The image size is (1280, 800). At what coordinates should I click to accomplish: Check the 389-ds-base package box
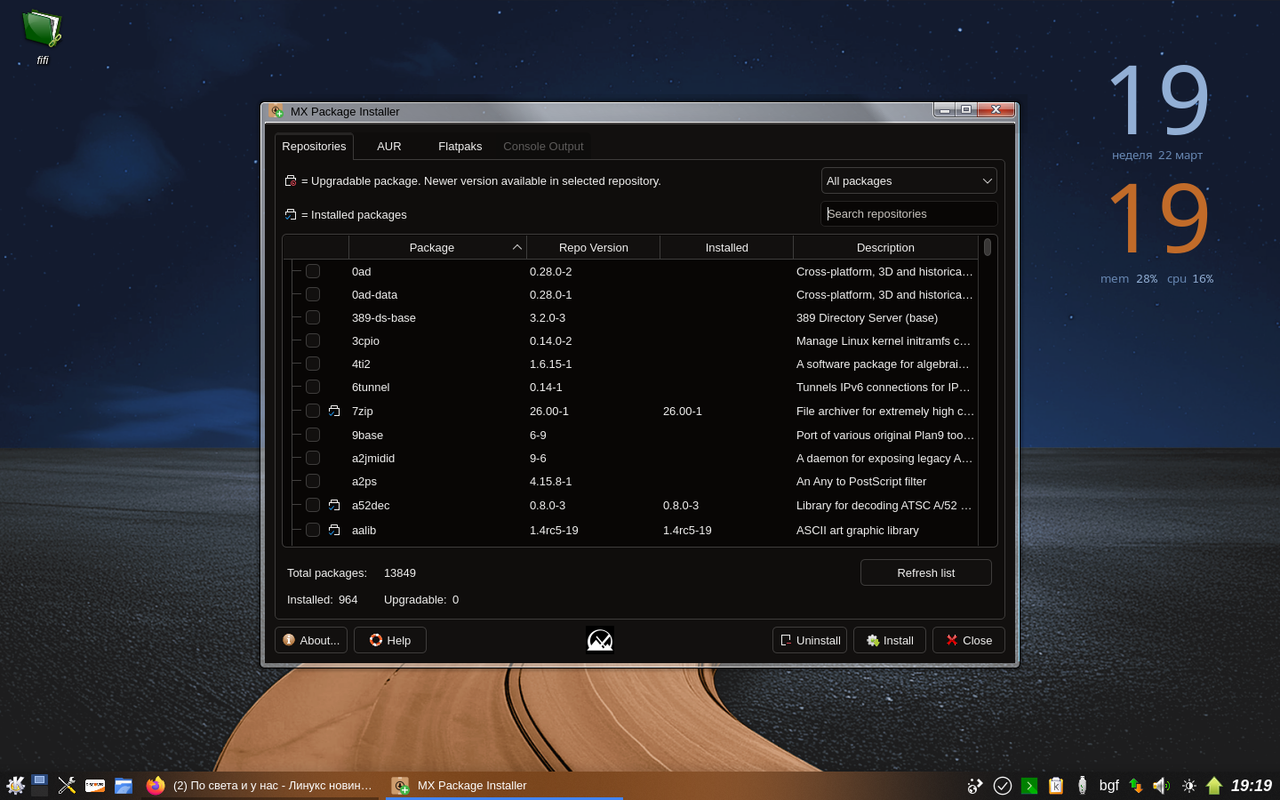click(x=313, y=317)
